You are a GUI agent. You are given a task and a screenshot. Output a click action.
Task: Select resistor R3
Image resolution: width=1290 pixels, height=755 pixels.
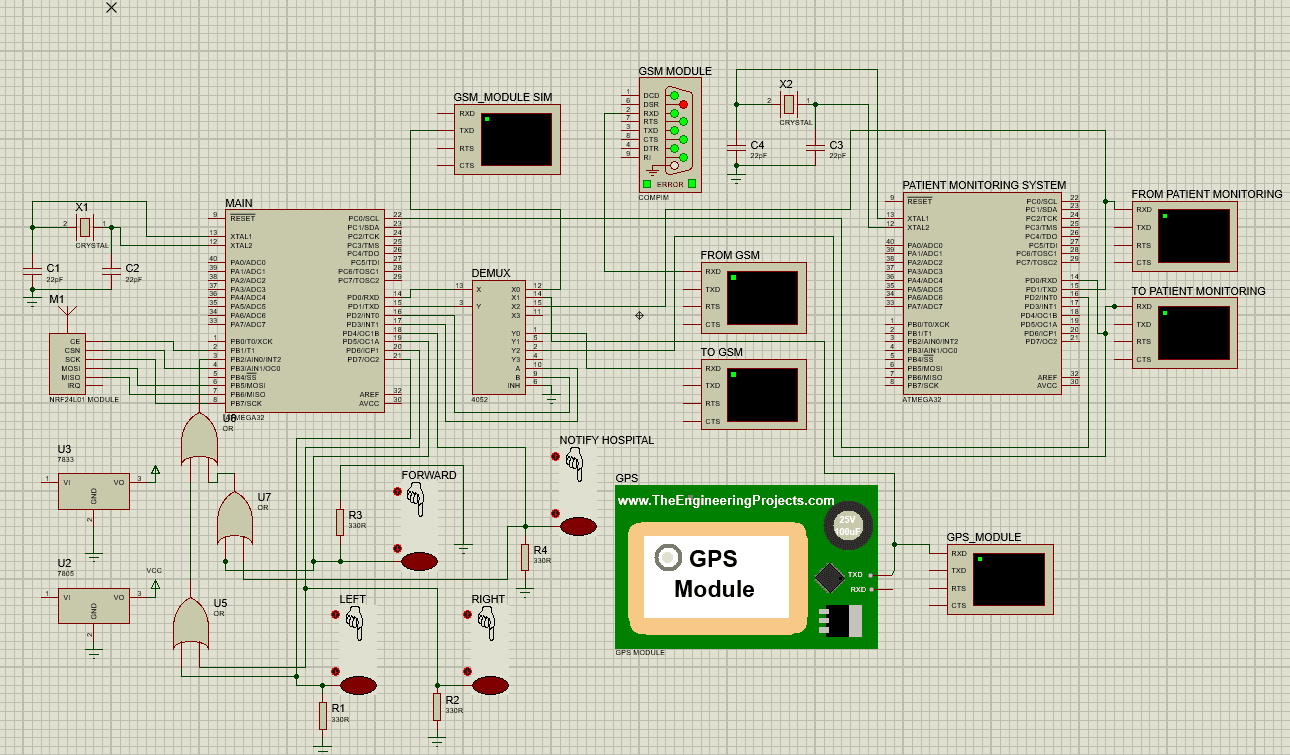[341, 521]
